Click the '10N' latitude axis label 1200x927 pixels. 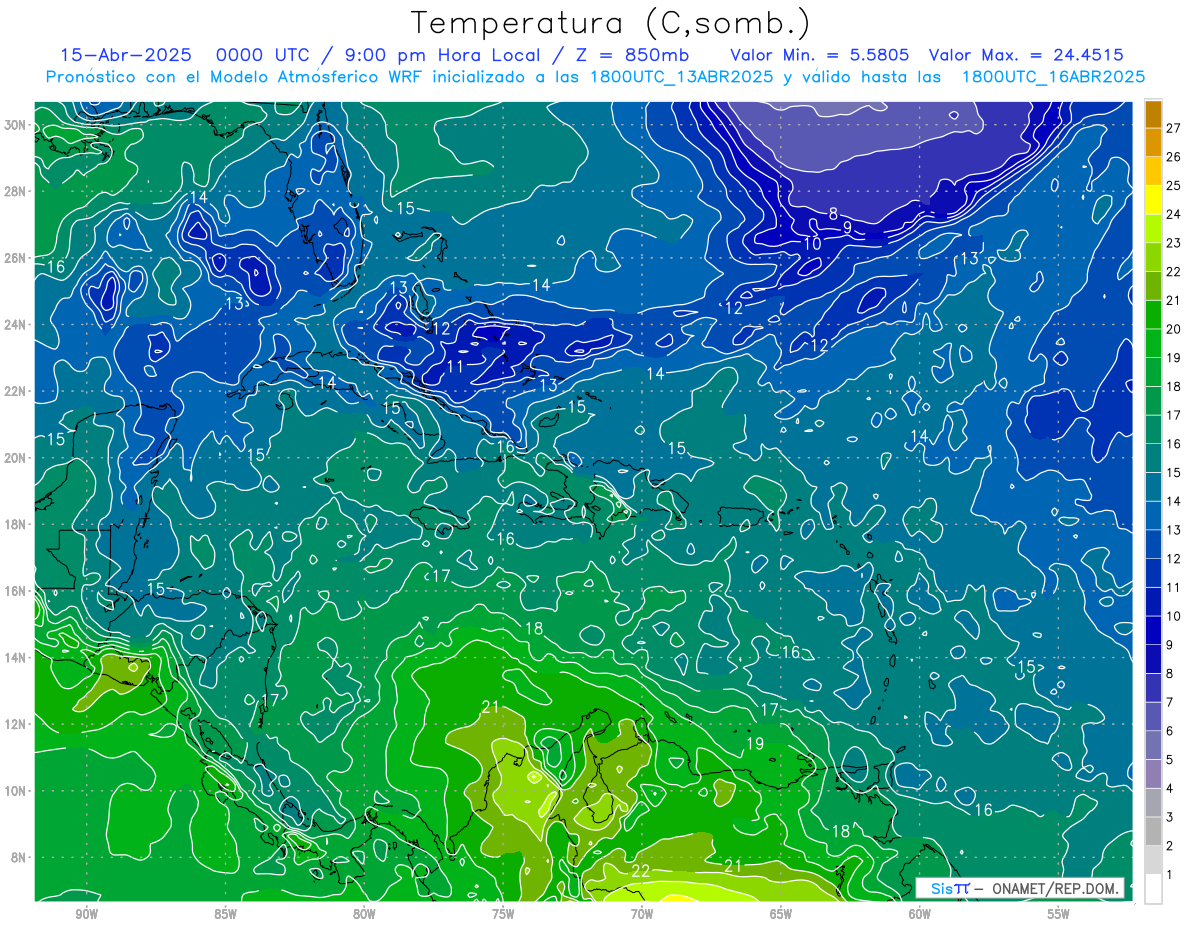pos(17,790)
